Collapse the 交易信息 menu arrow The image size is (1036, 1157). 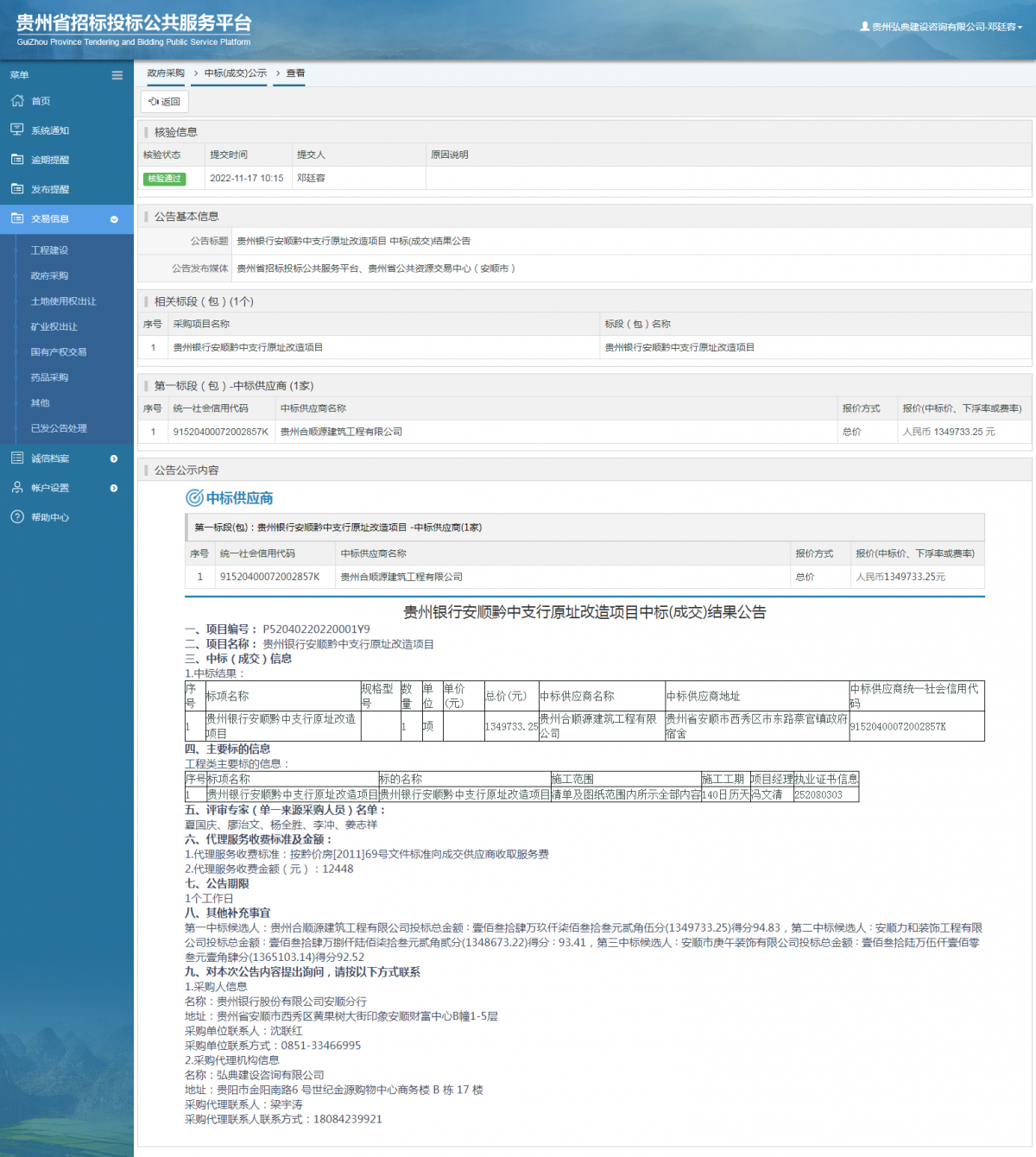[114, 219]
